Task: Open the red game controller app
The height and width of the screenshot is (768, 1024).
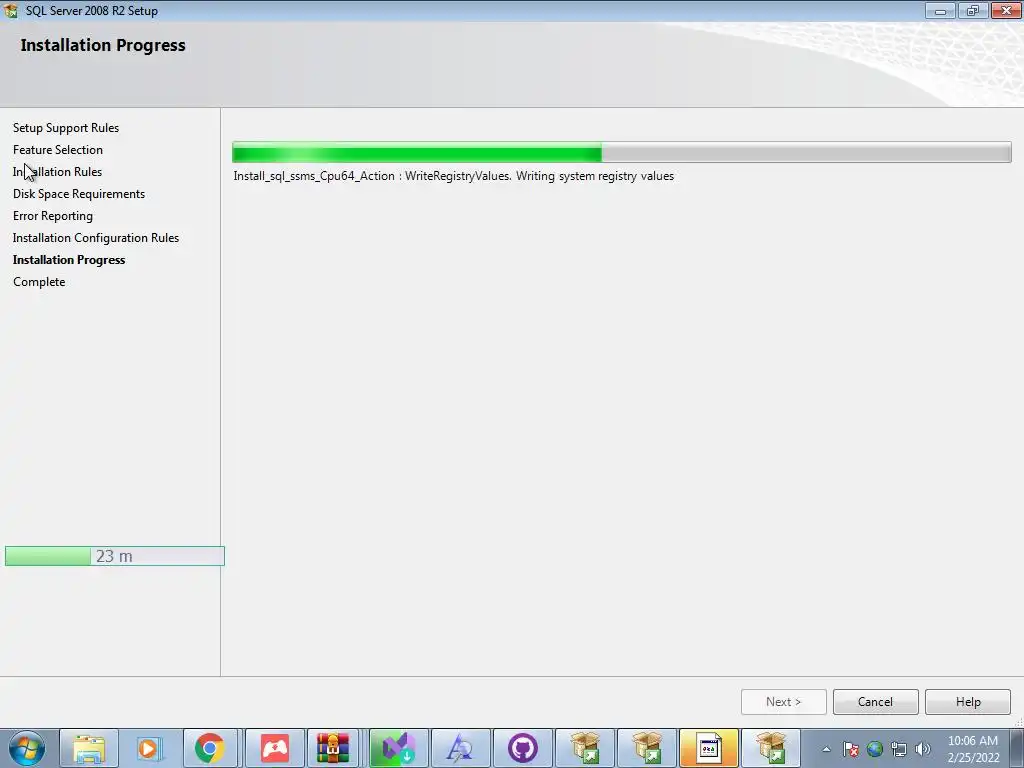Action: point(274,748)
